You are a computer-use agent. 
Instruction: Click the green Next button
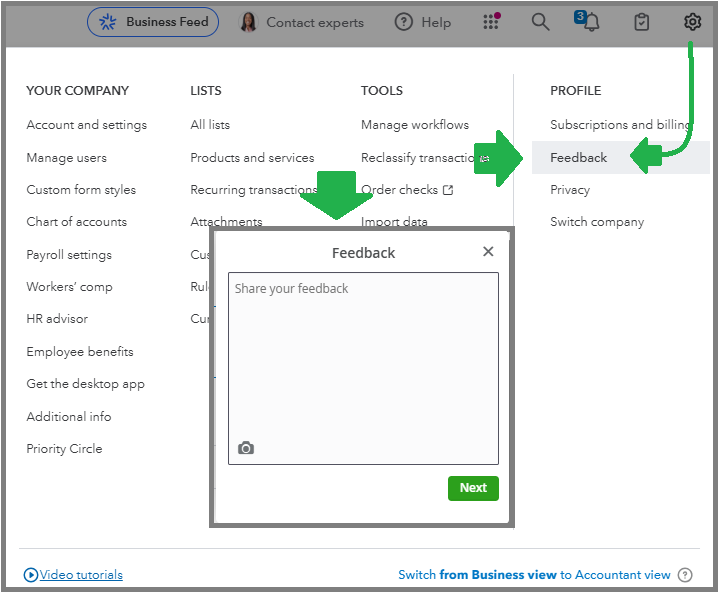(473, 488)
